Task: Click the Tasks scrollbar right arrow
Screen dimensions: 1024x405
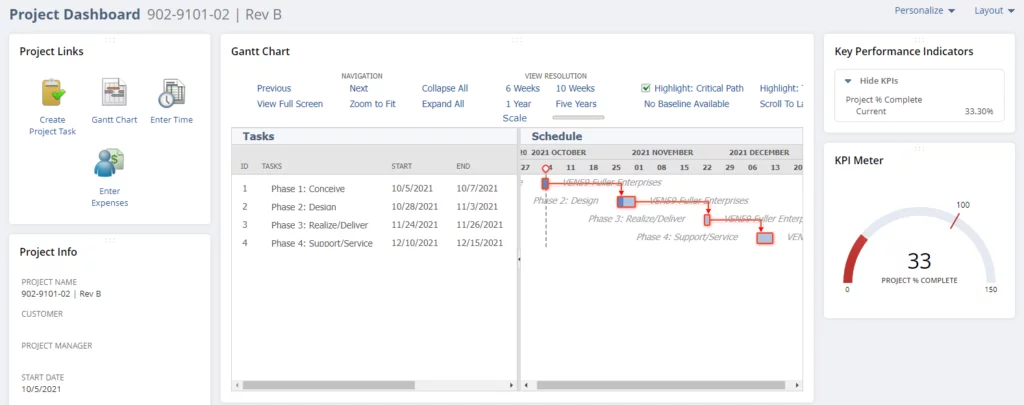Action: pyautogui.click(x=511, y=385)
